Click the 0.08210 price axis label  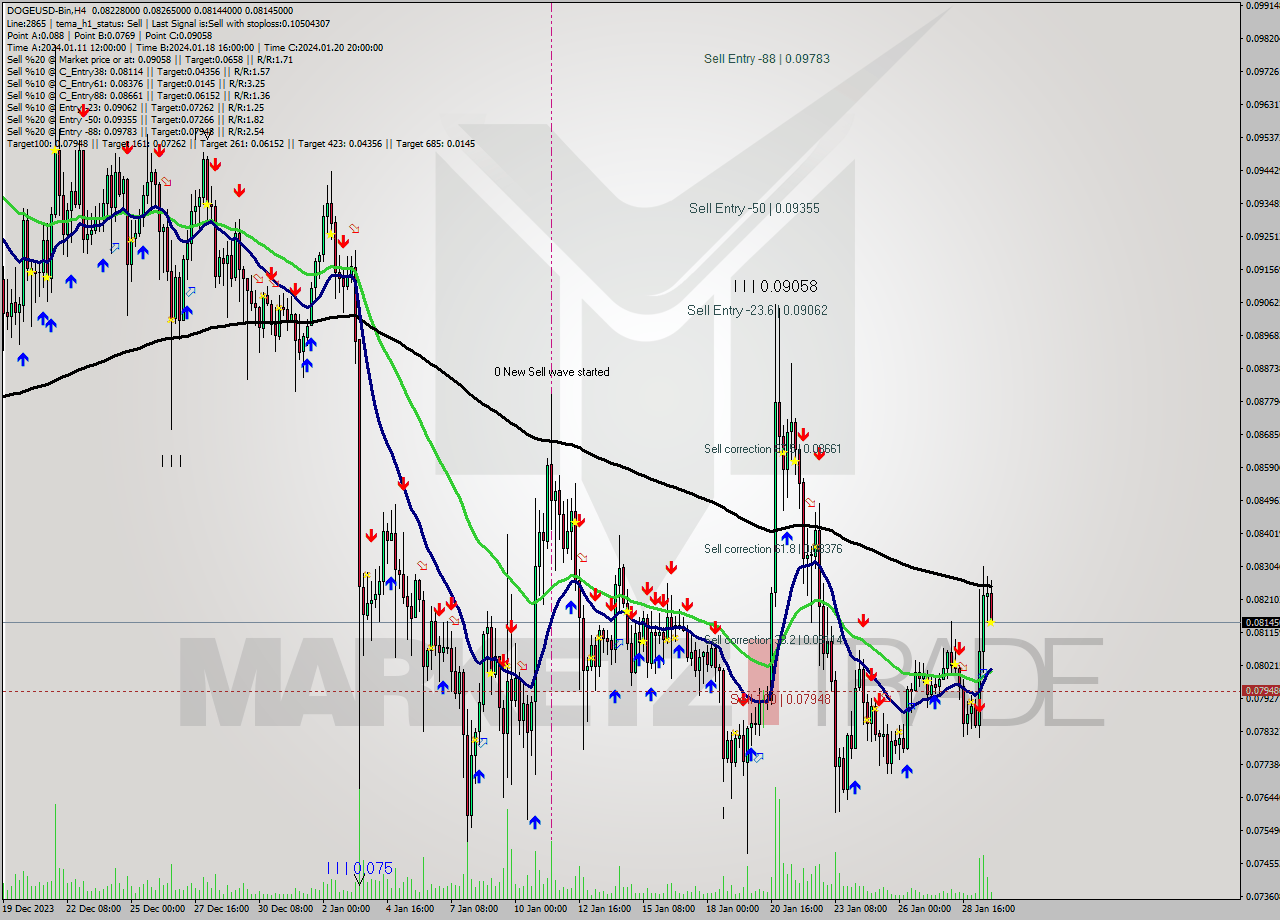(1262, 599)
